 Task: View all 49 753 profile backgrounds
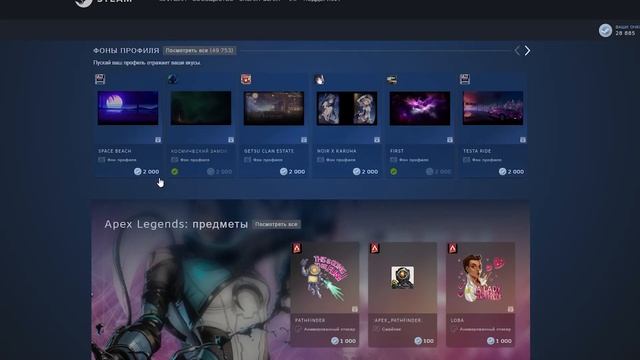click(200, 51)
